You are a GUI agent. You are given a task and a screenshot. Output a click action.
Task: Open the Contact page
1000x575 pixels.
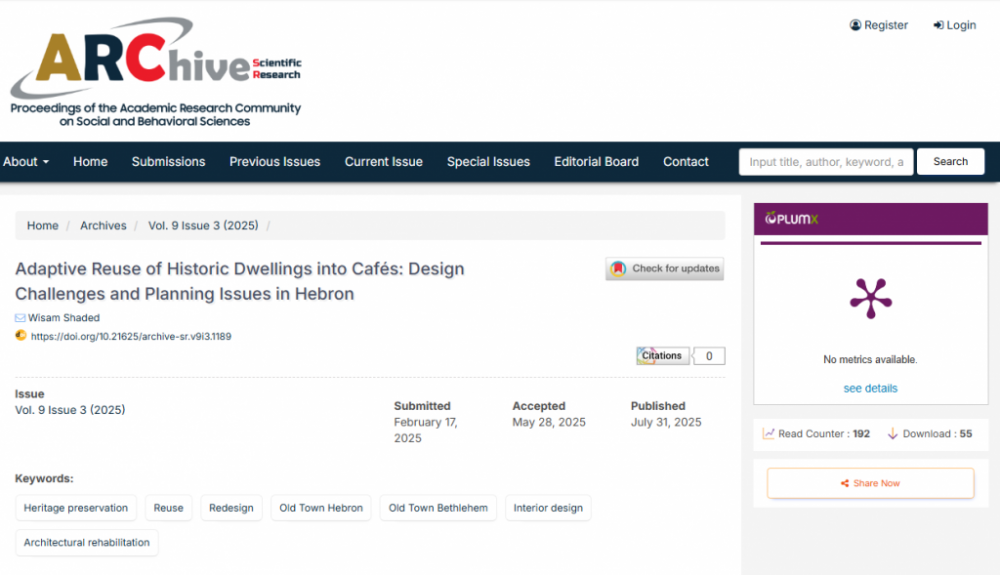(686, 162)
